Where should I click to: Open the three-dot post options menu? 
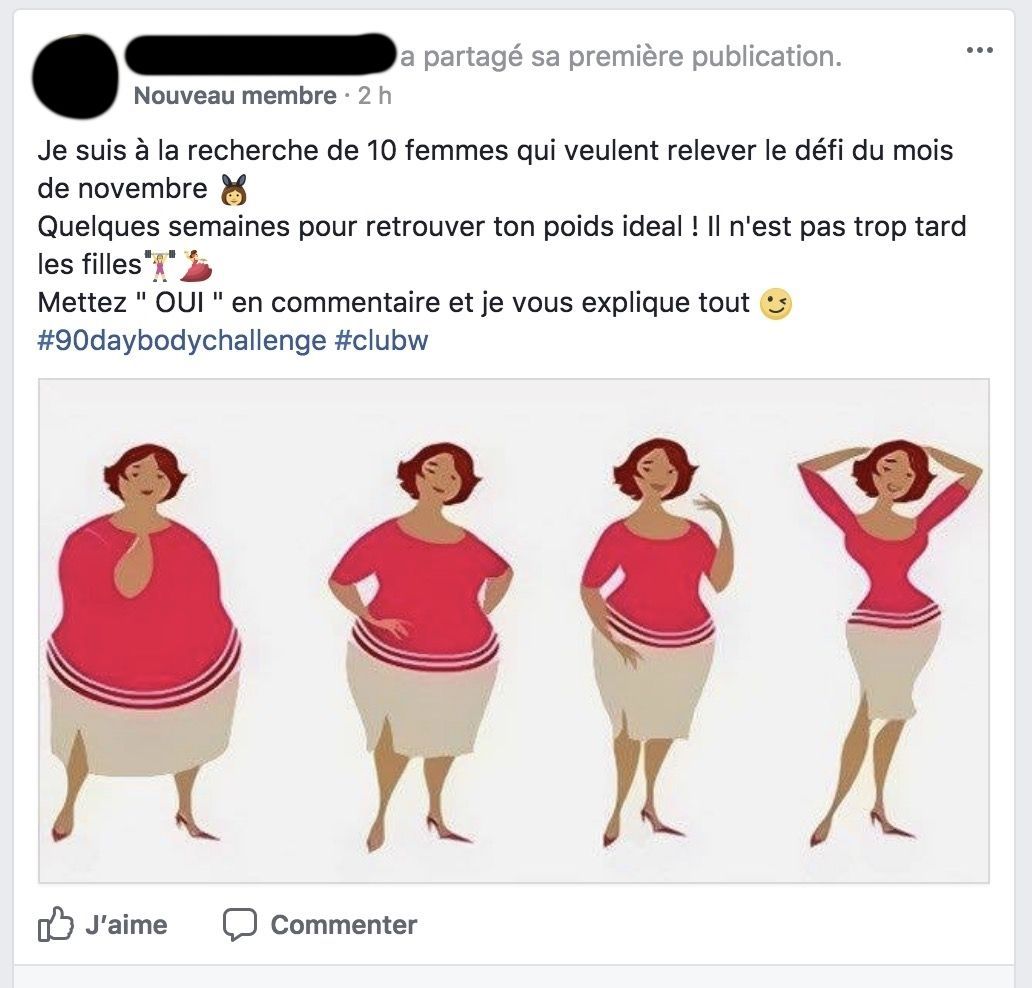point(979,50)
